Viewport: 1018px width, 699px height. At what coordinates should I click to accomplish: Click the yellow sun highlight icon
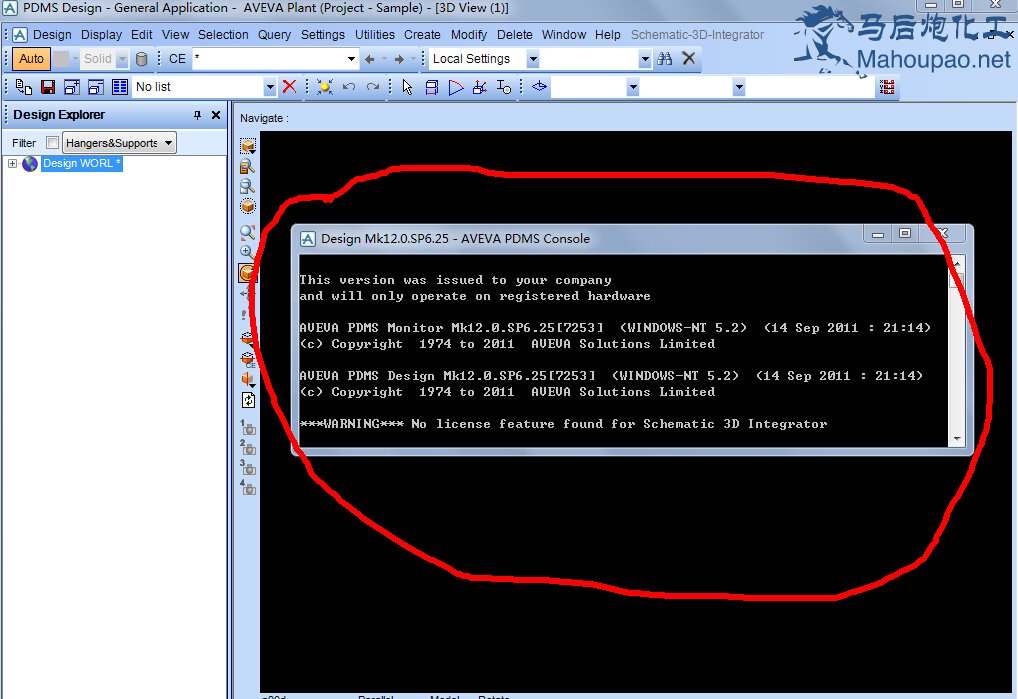[x=325, y=87]
